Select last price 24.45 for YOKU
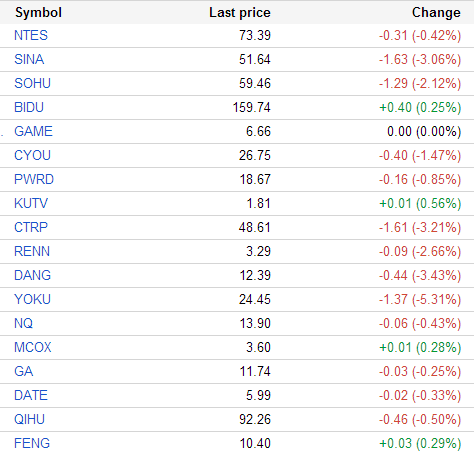Screen dimensions: 474x453 (255, 299)
